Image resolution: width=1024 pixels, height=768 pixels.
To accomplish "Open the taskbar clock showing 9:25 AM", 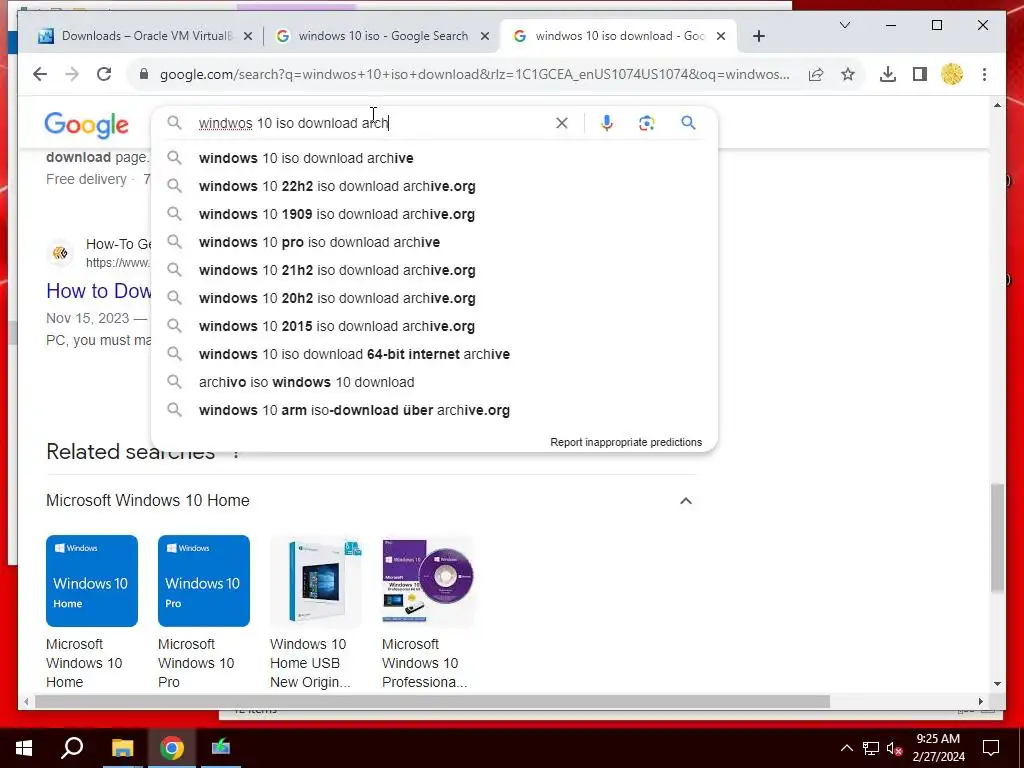I will pos(938,748).
